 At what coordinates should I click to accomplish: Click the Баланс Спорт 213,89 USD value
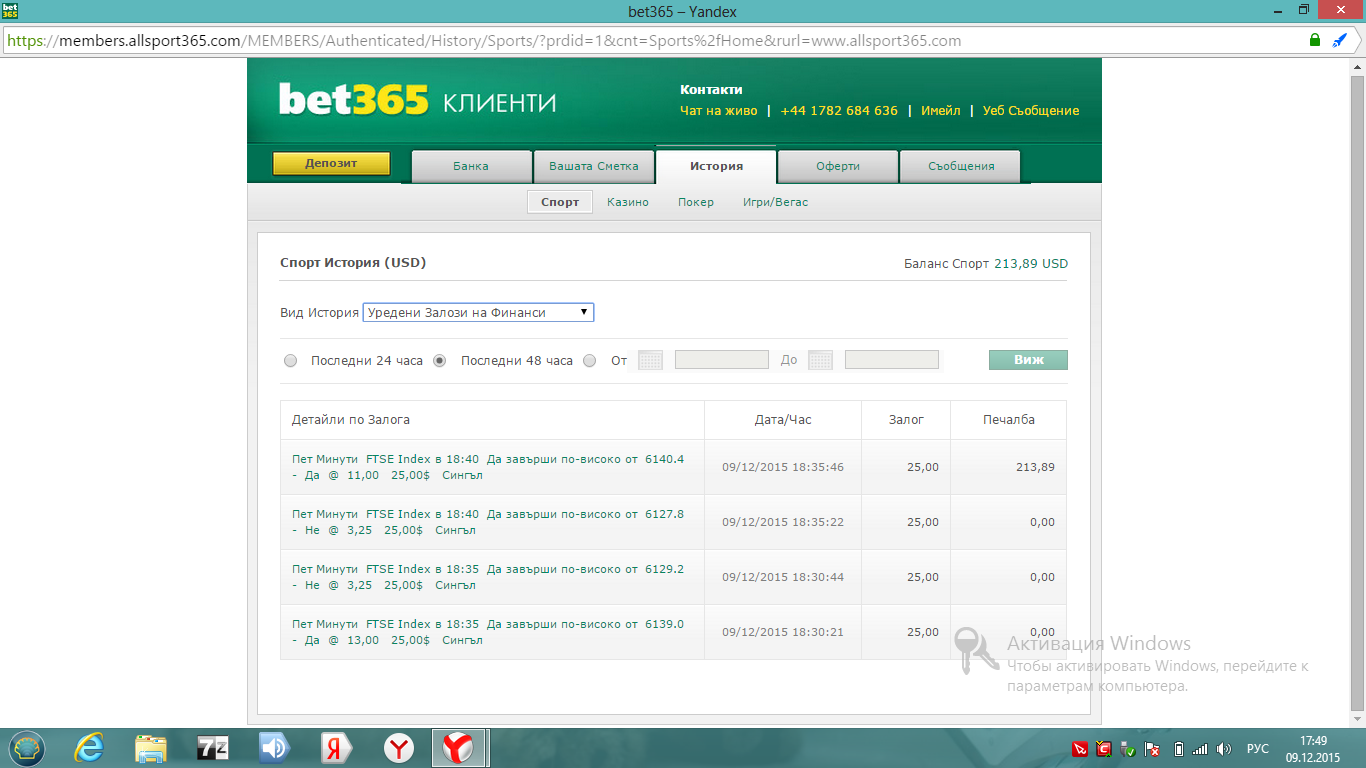[1031, 264]
